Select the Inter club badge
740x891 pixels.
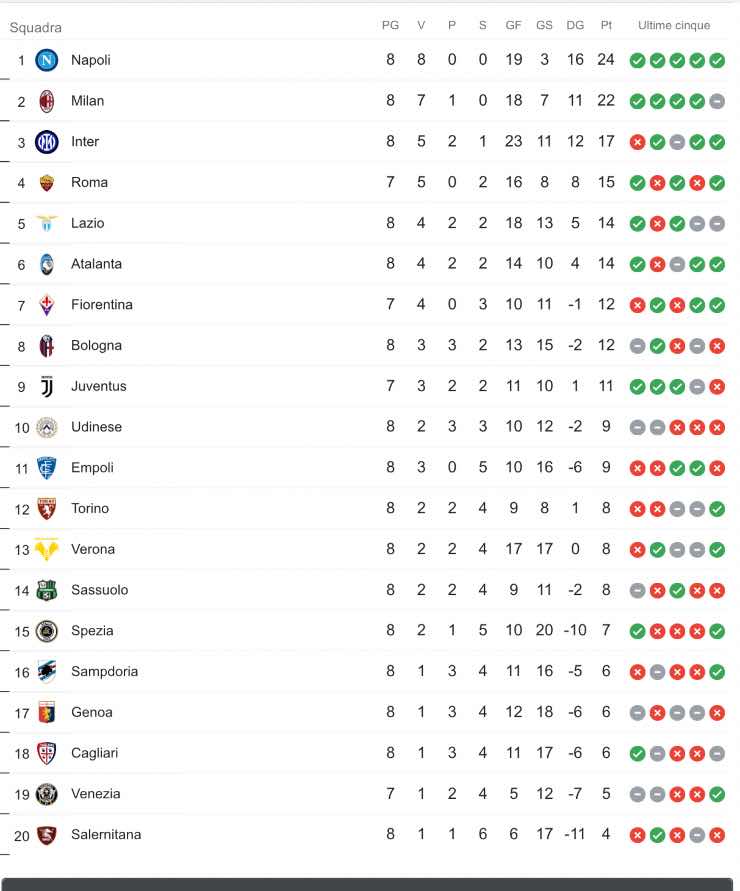coord(47,142)
